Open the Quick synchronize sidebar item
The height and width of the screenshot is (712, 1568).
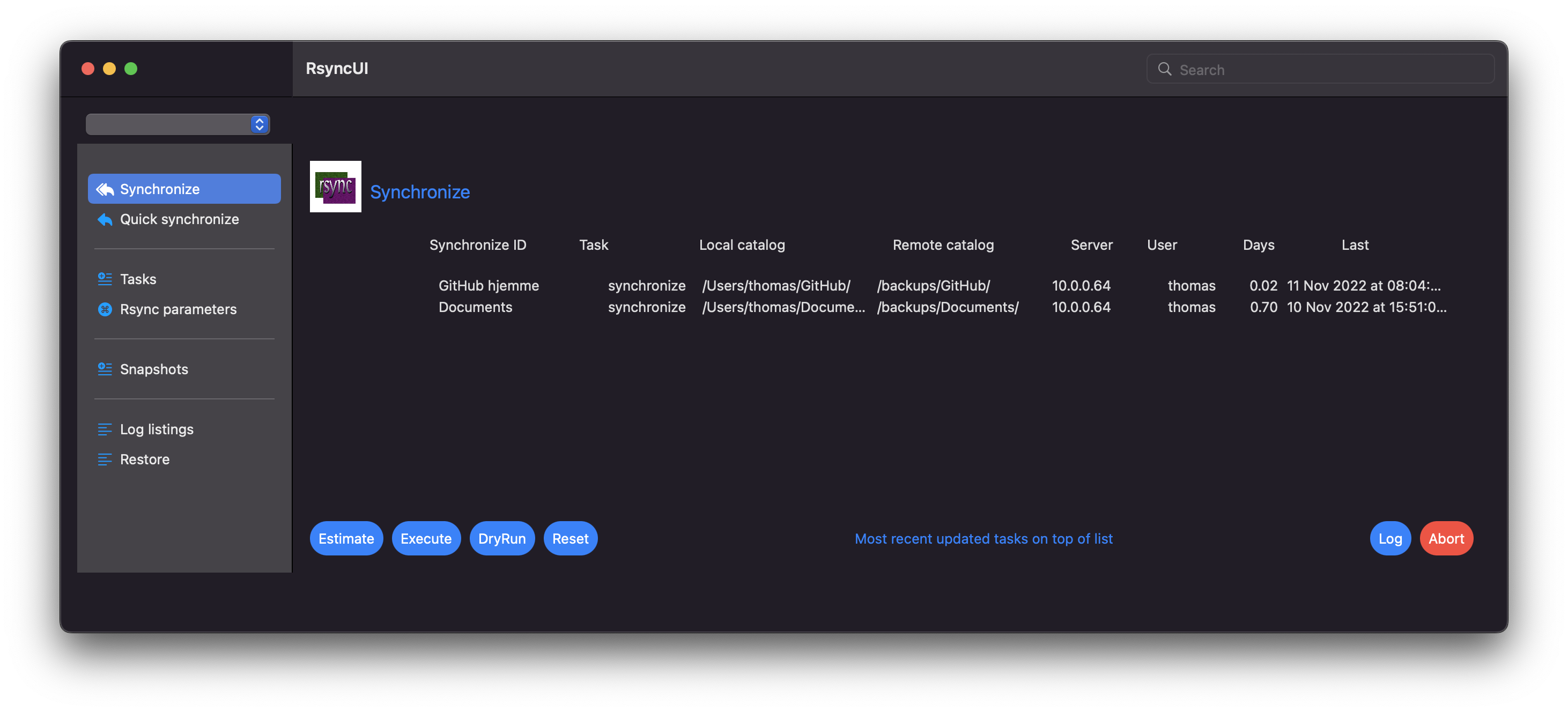179,219
